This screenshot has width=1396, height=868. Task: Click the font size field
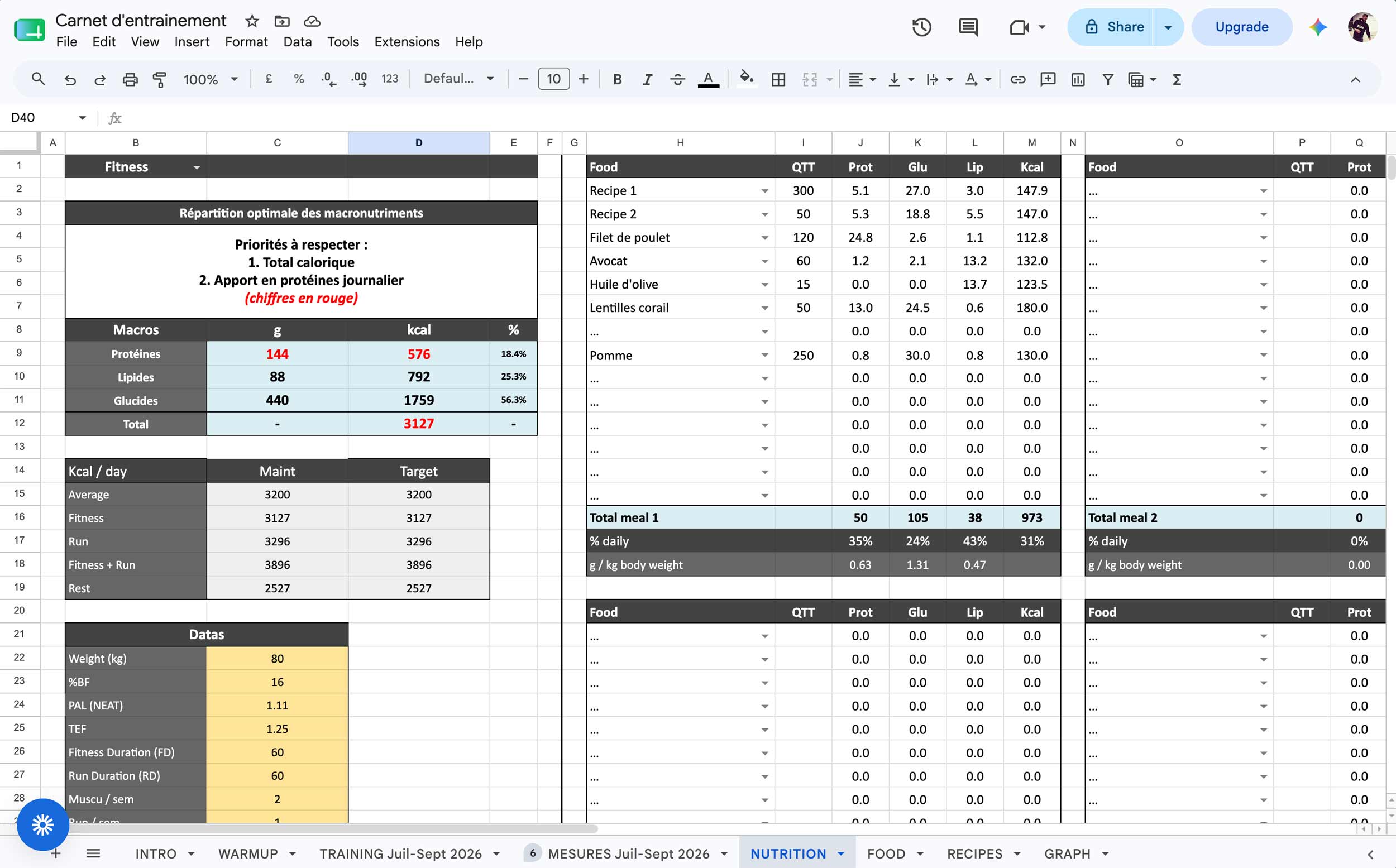pos(553,79)
